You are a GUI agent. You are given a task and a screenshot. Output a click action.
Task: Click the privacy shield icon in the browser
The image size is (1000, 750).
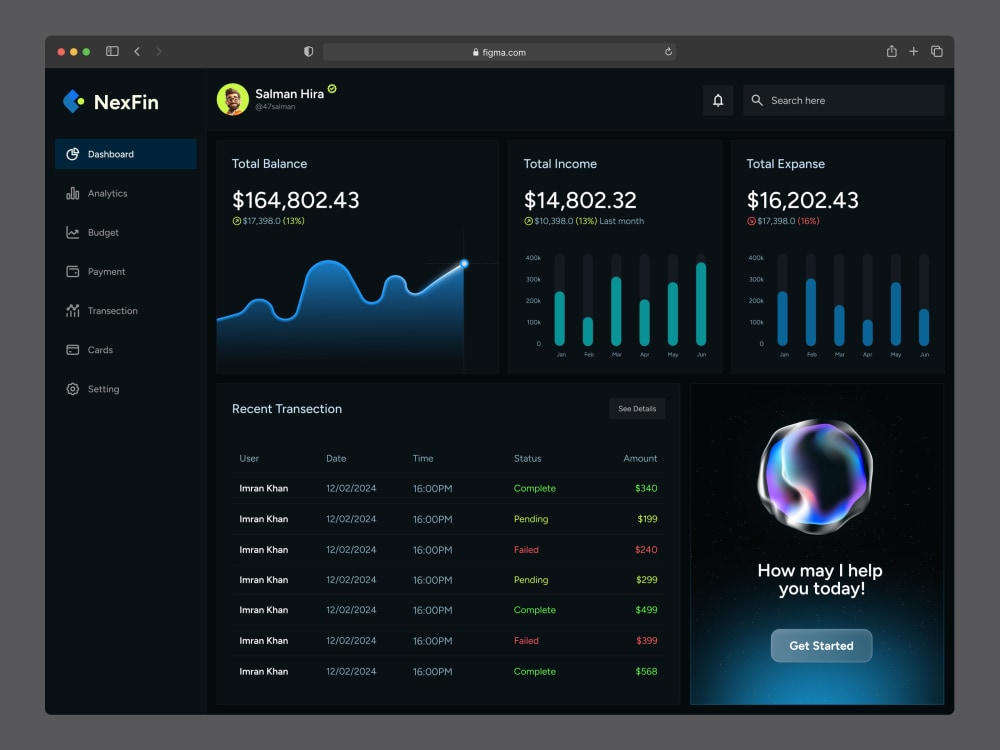coord(309,52)
